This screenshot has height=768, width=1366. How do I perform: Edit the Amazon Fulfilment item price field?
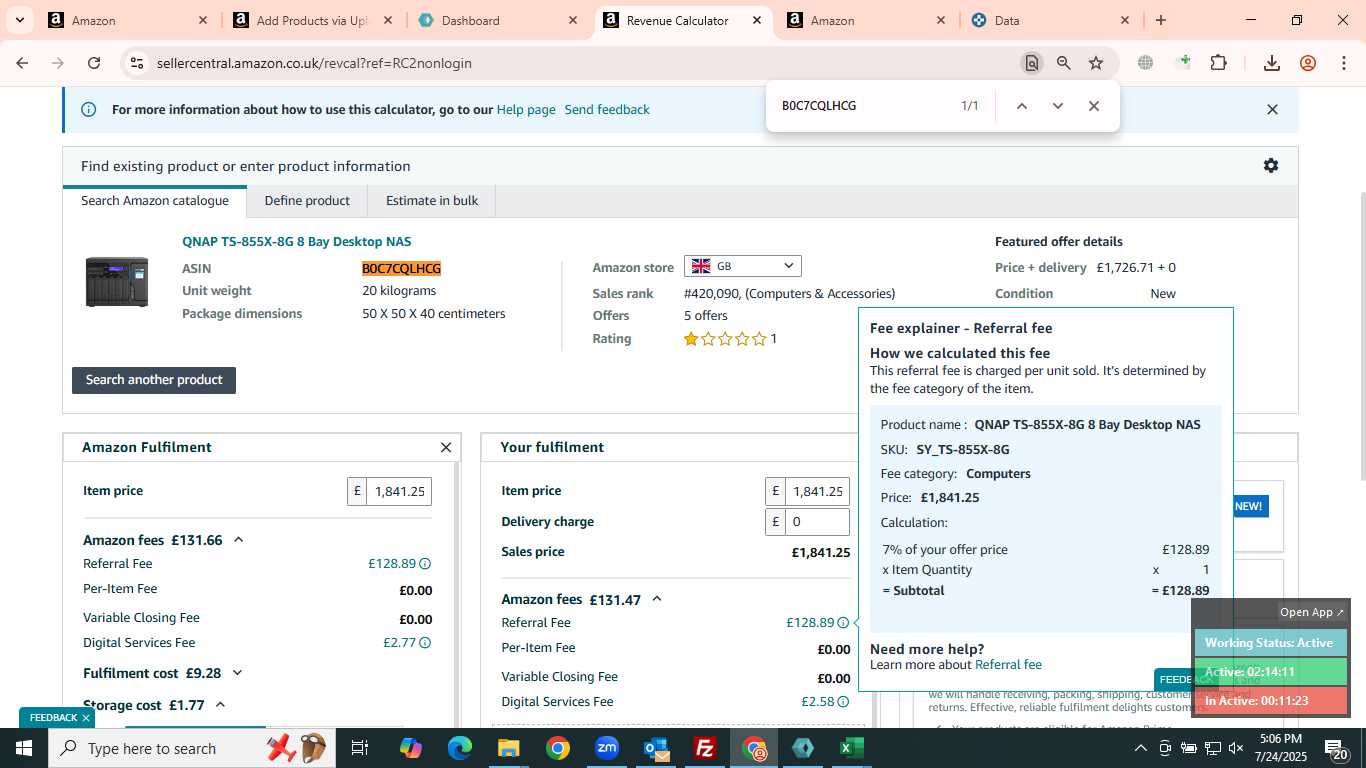click(399, 492)
